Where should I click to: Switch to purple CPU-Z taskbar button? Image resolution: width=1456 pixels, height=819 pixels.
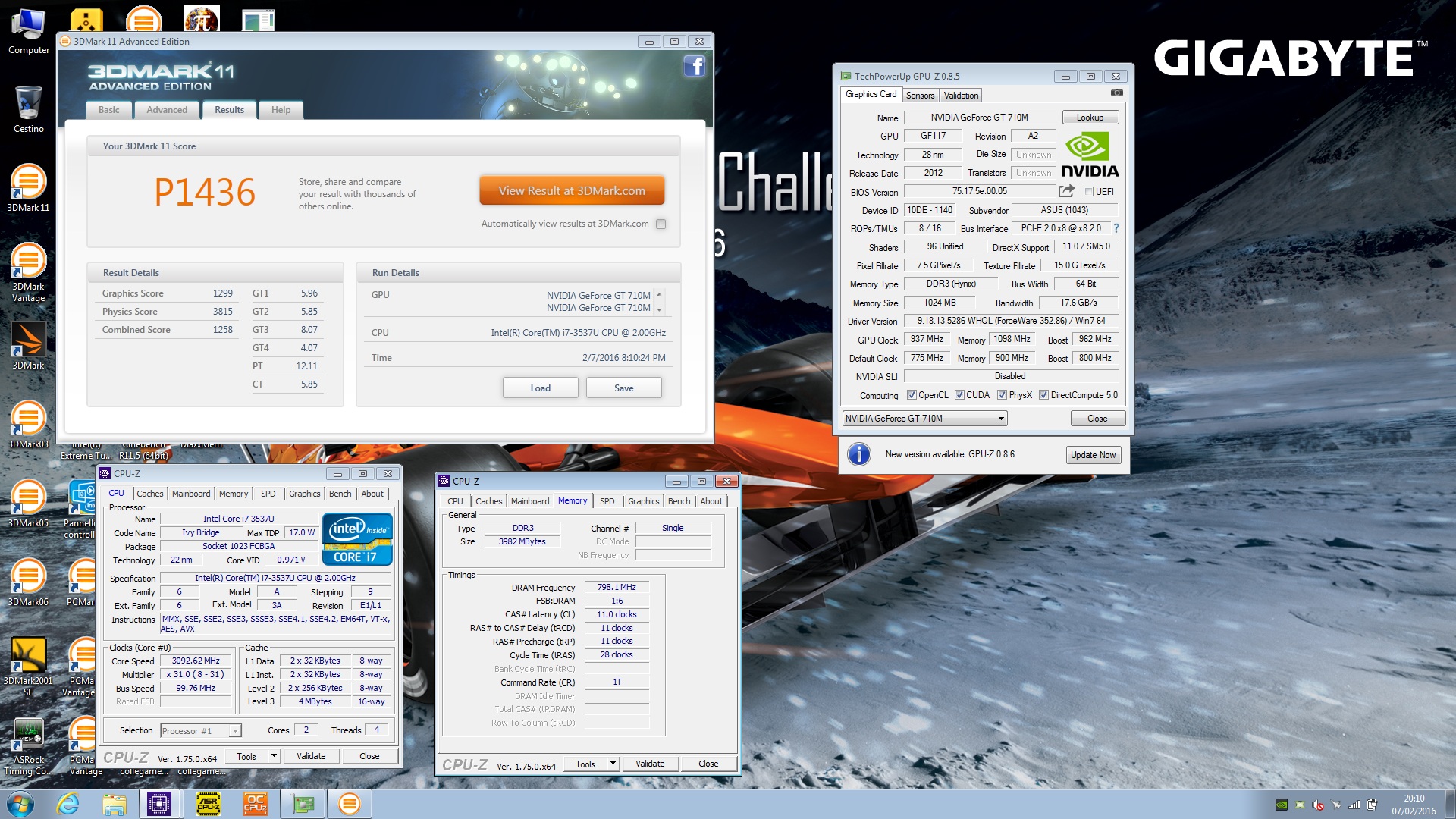(x=159, y=804)
